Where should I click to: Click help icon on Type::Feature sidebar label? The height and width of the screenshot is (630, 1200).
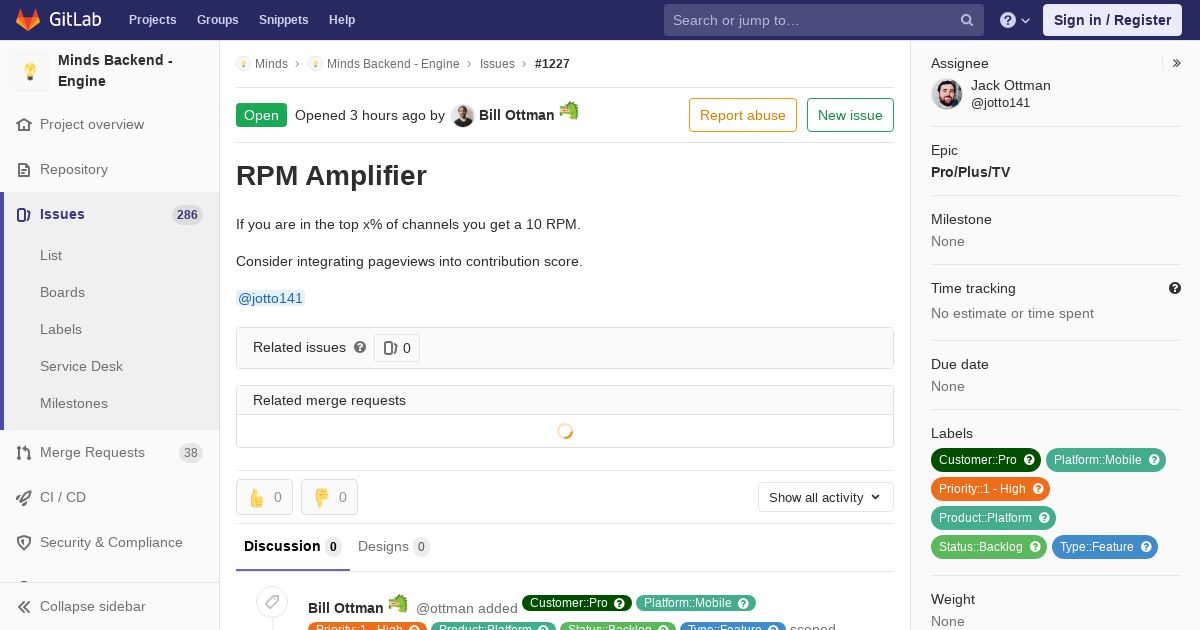pos(1146,547)
